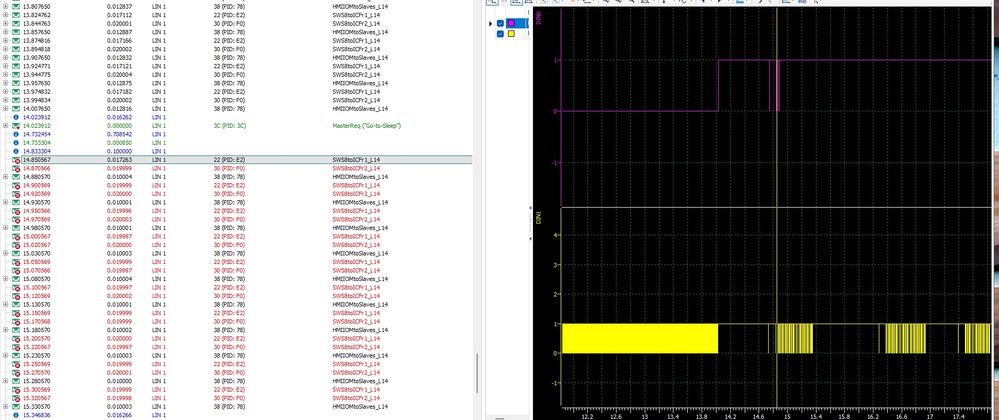999x420 pixels.
Task: Click the info icon of event 14.733304
Action: [x=15, y=143]
